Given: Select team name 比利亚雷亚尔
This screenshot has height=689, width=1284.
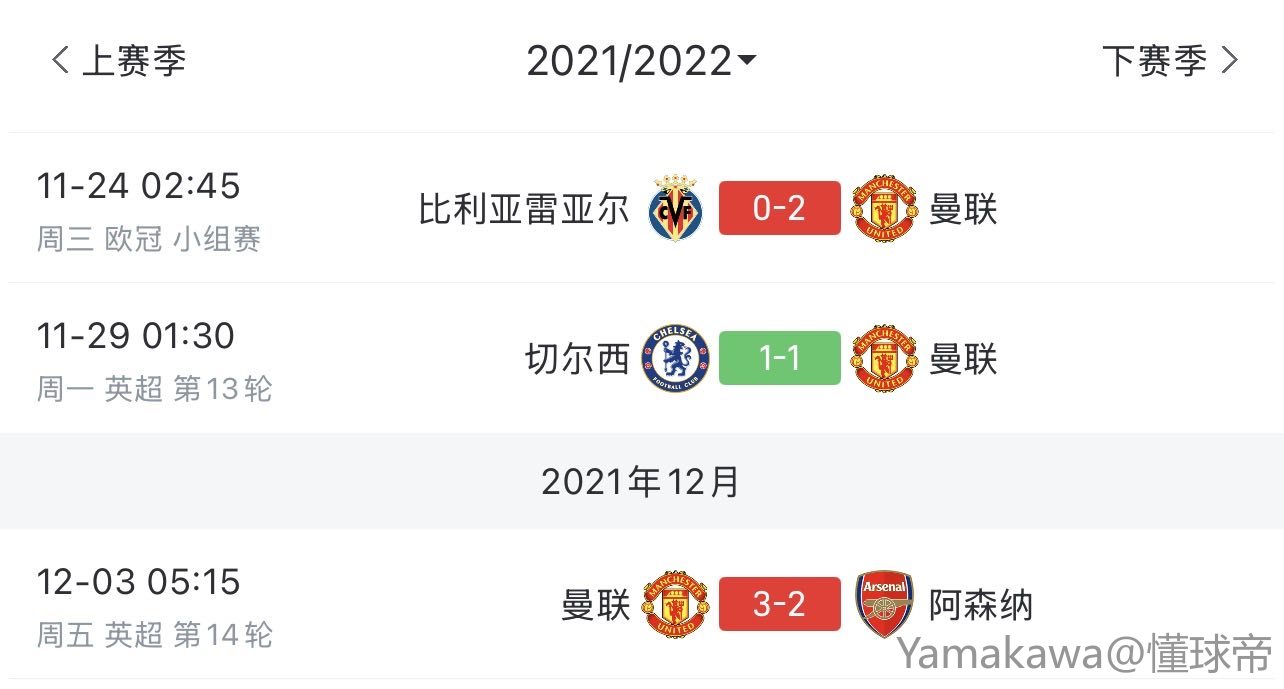Looking at the screenshot, I should 524,210.
